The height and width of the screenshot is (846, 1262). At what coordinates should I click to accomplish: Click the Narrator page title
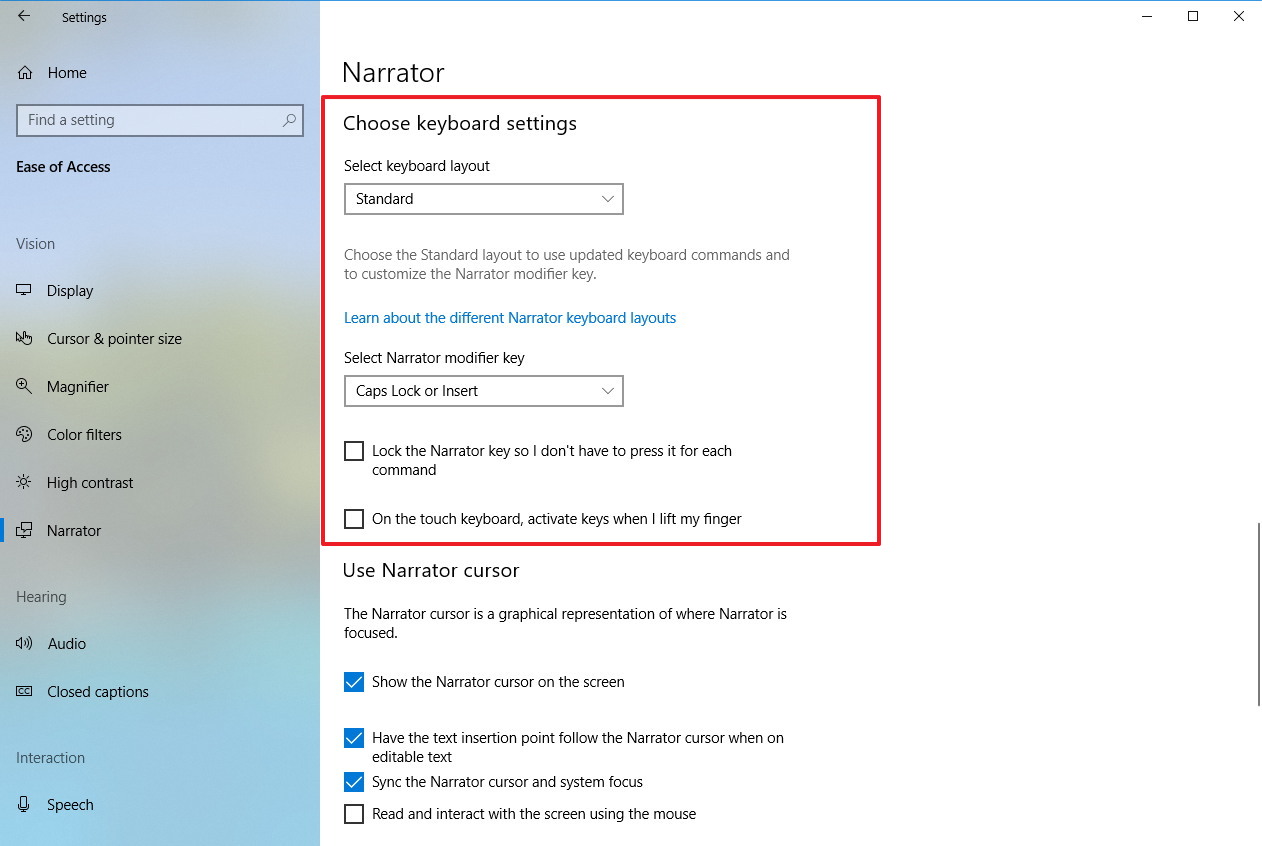(x=393, y=73)
